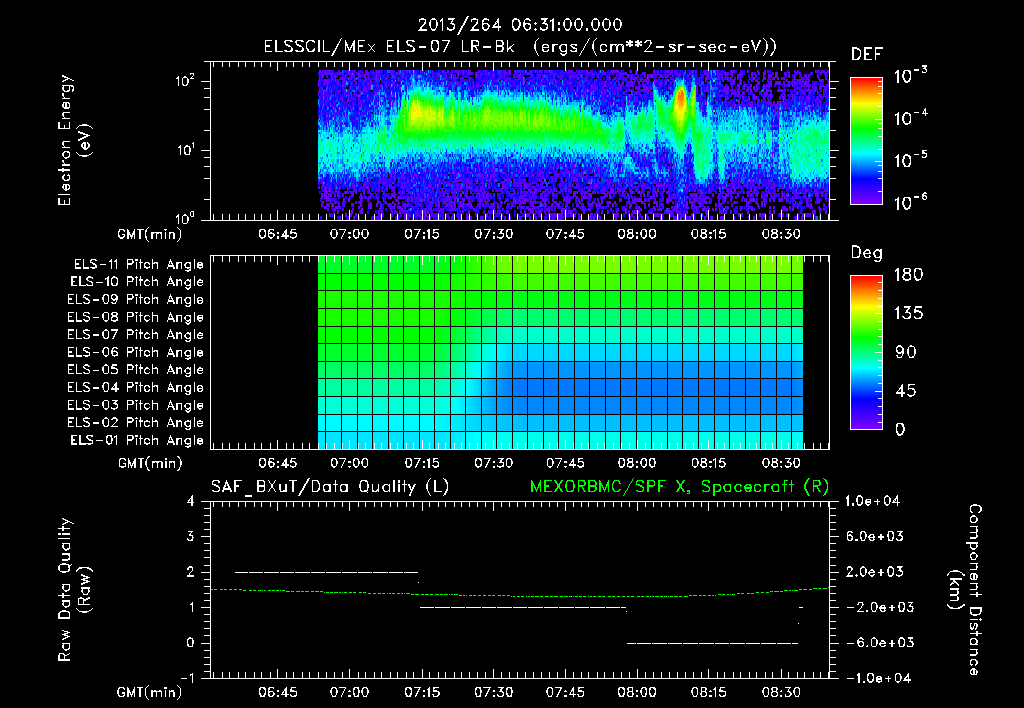
Task: Click the Deg pitch angle color bar
Action: [x=867, y=353]
